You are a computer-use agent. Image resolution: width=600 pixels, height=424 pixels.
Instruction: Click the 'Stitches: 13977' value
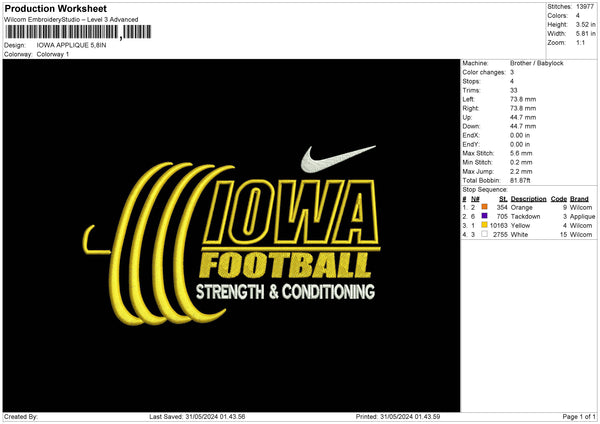[585, 7]
